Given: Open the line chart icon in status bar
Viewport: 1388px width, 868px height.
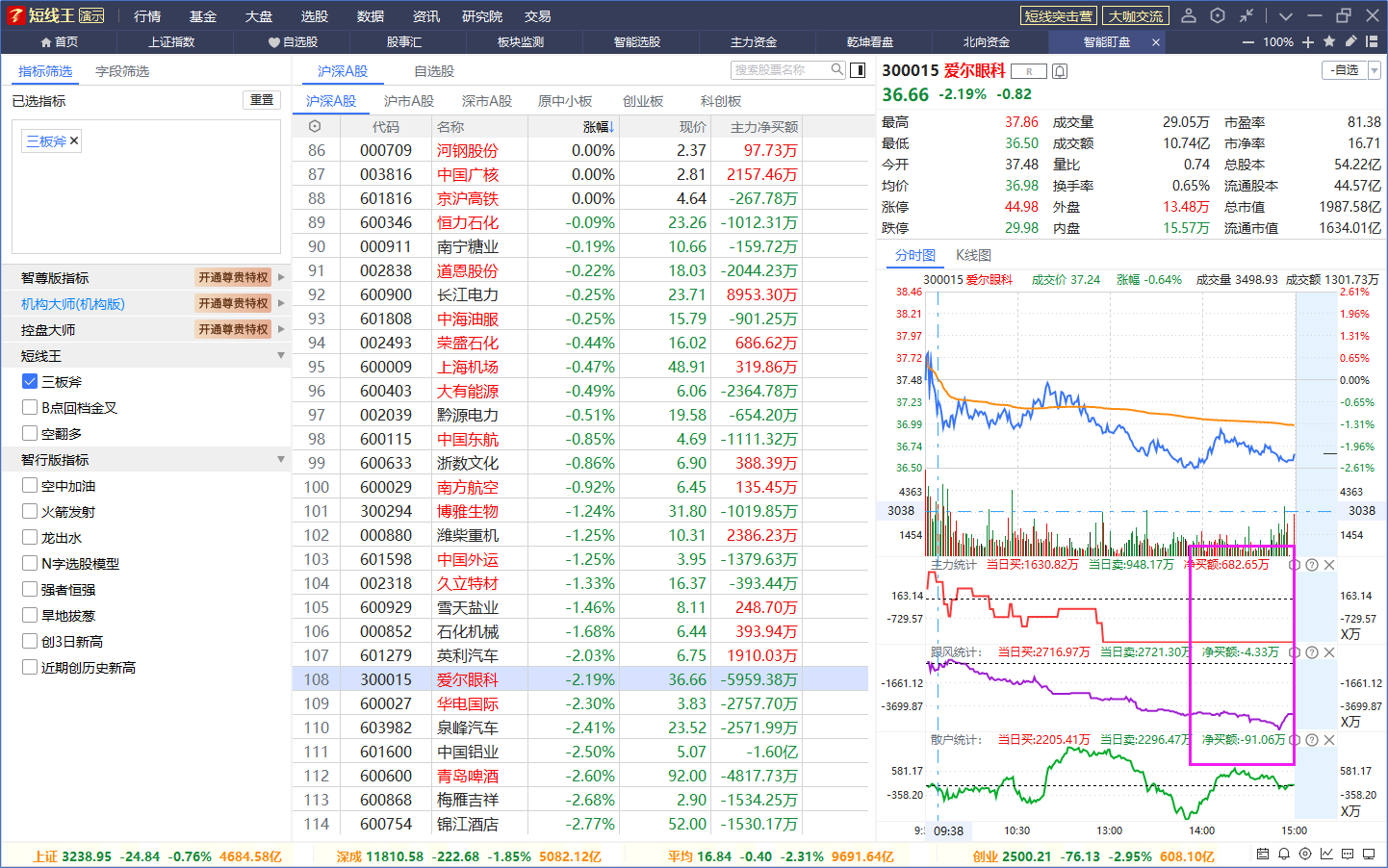Looking at the screenshot, I should pos(1326,854).
